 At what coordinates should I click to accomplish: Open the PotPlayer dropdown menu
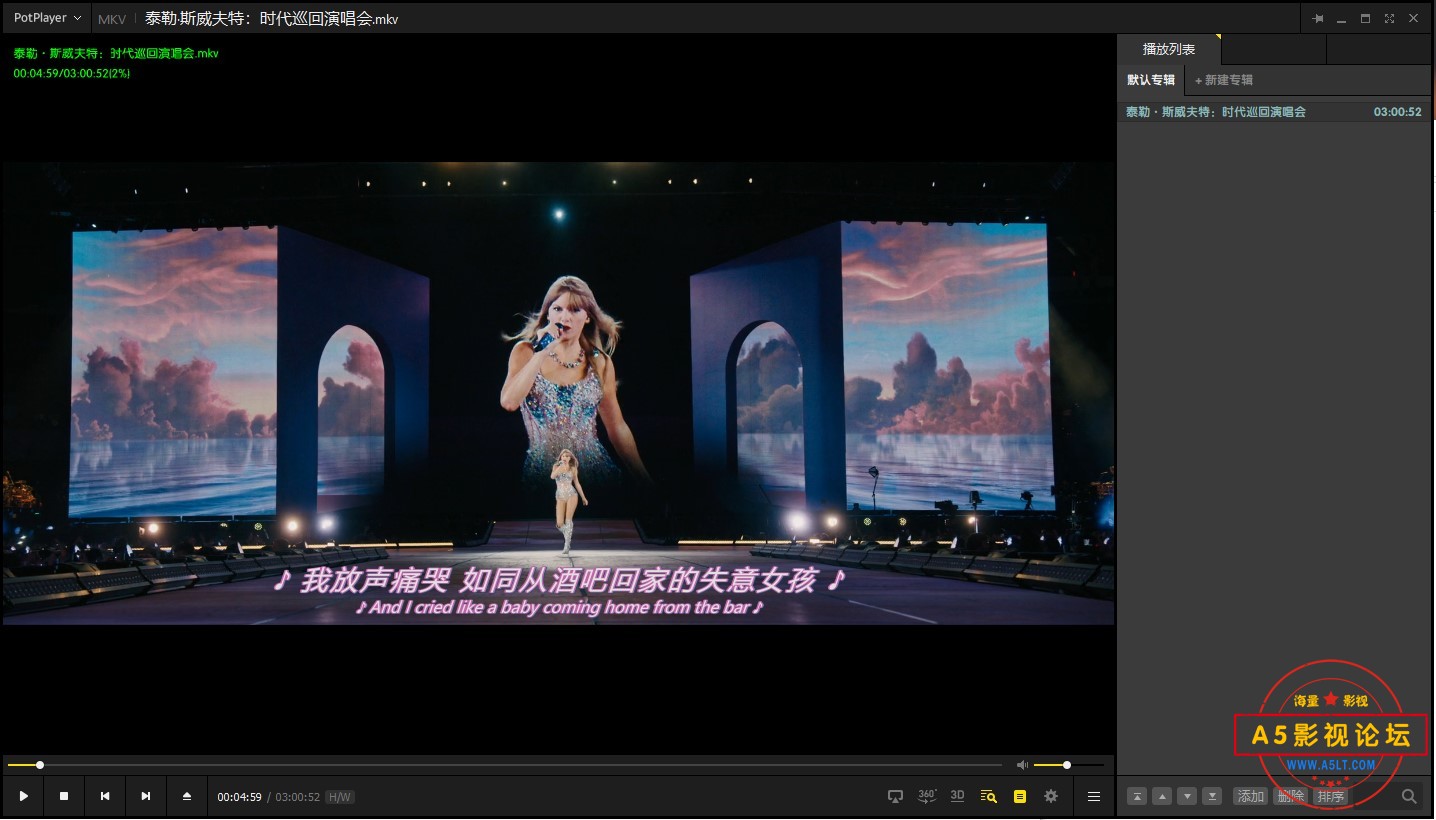point(47,18)
